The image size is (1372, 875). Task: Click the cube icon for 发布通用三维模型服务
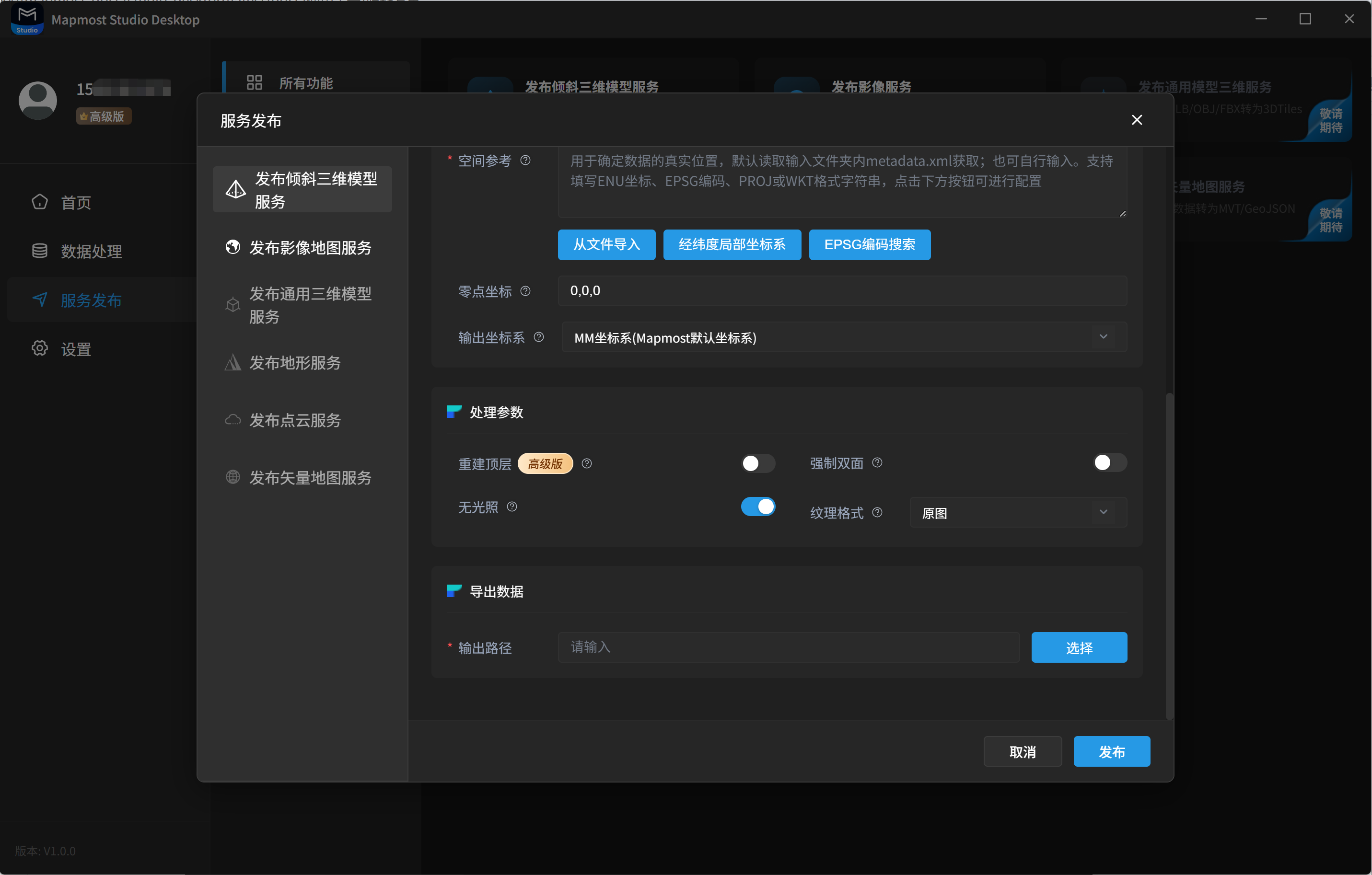[233, 305]
